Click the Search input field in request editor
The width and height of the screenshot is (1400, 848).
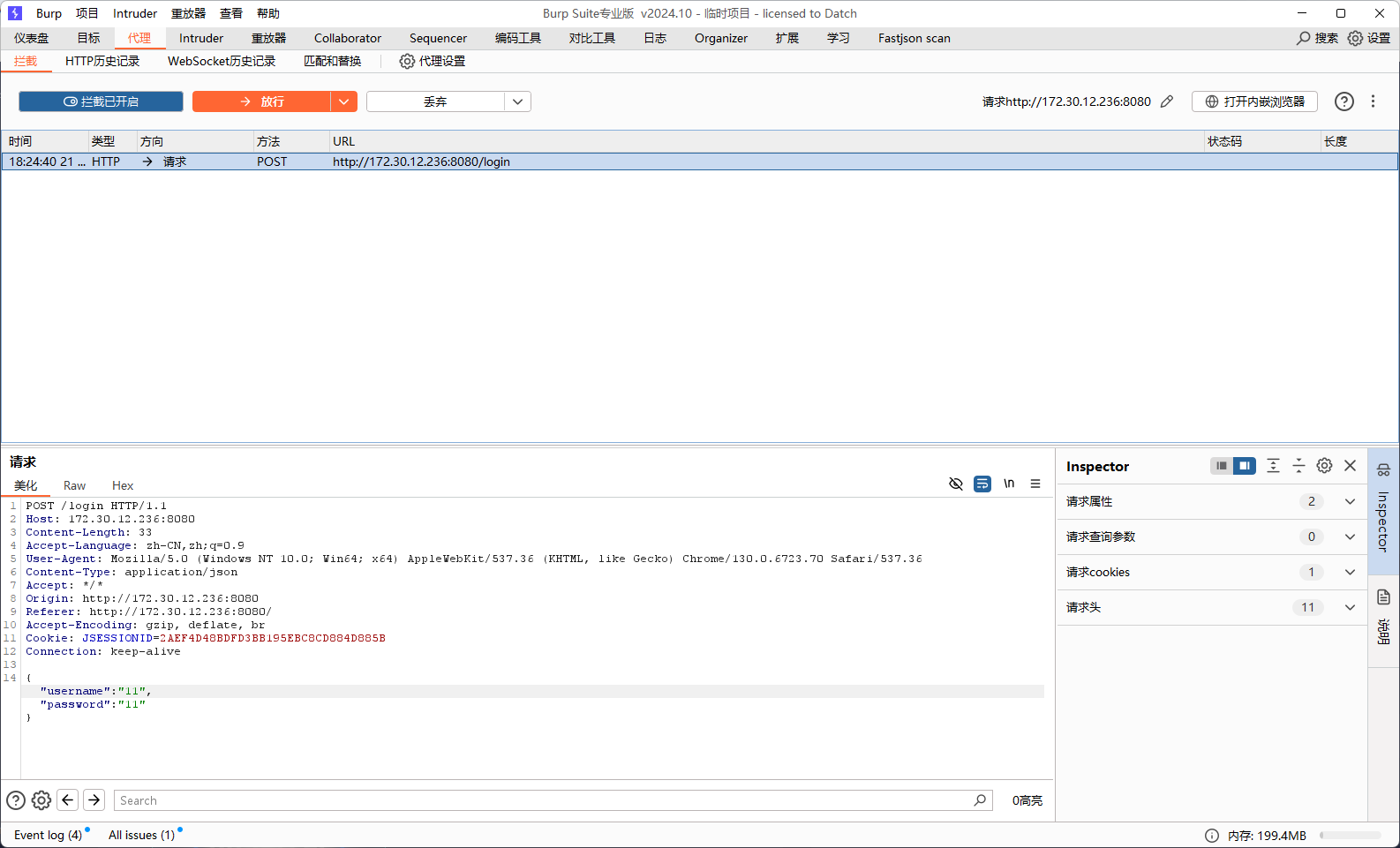[543, 800]
